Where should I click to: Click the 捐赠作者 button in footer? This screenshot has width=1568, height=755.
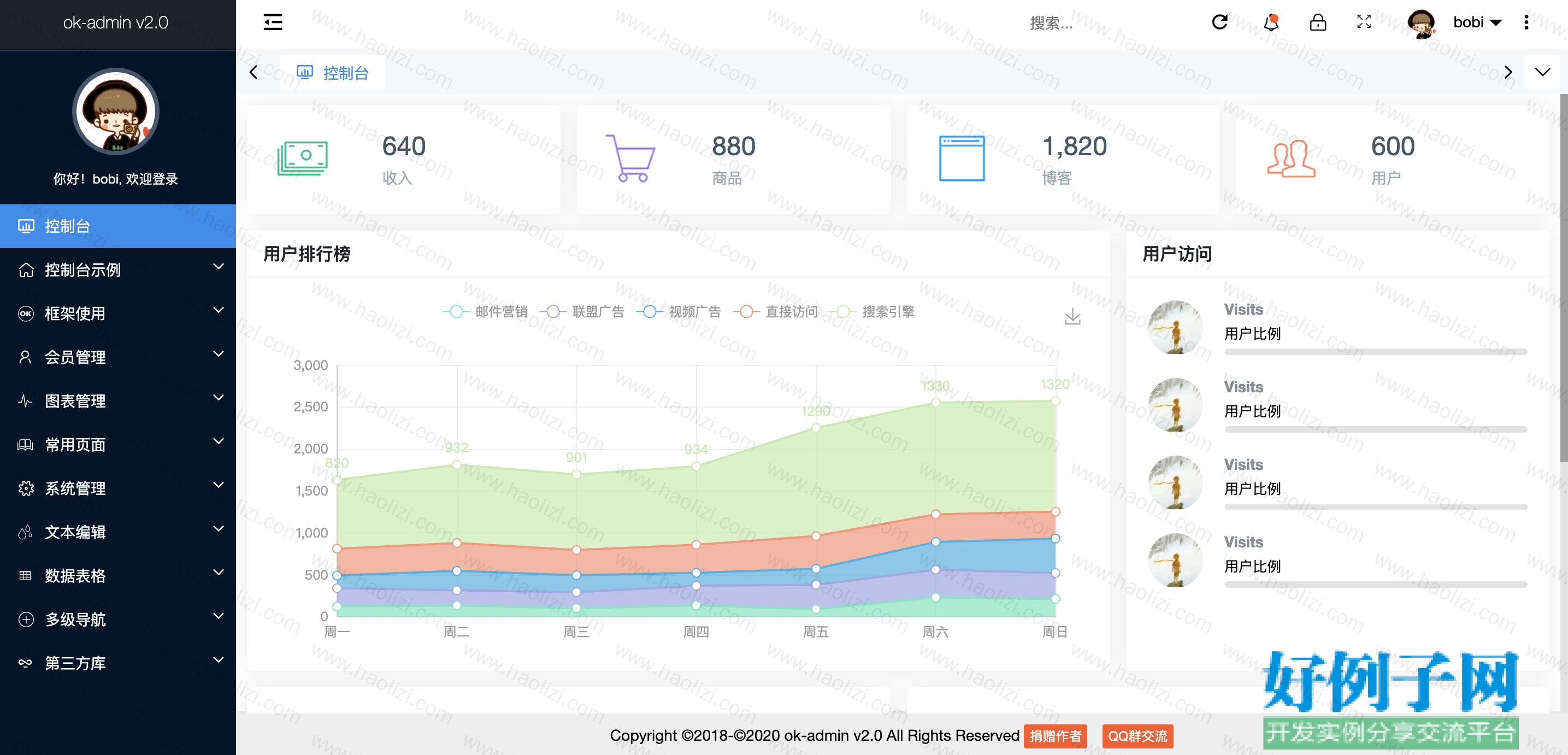1056,735
